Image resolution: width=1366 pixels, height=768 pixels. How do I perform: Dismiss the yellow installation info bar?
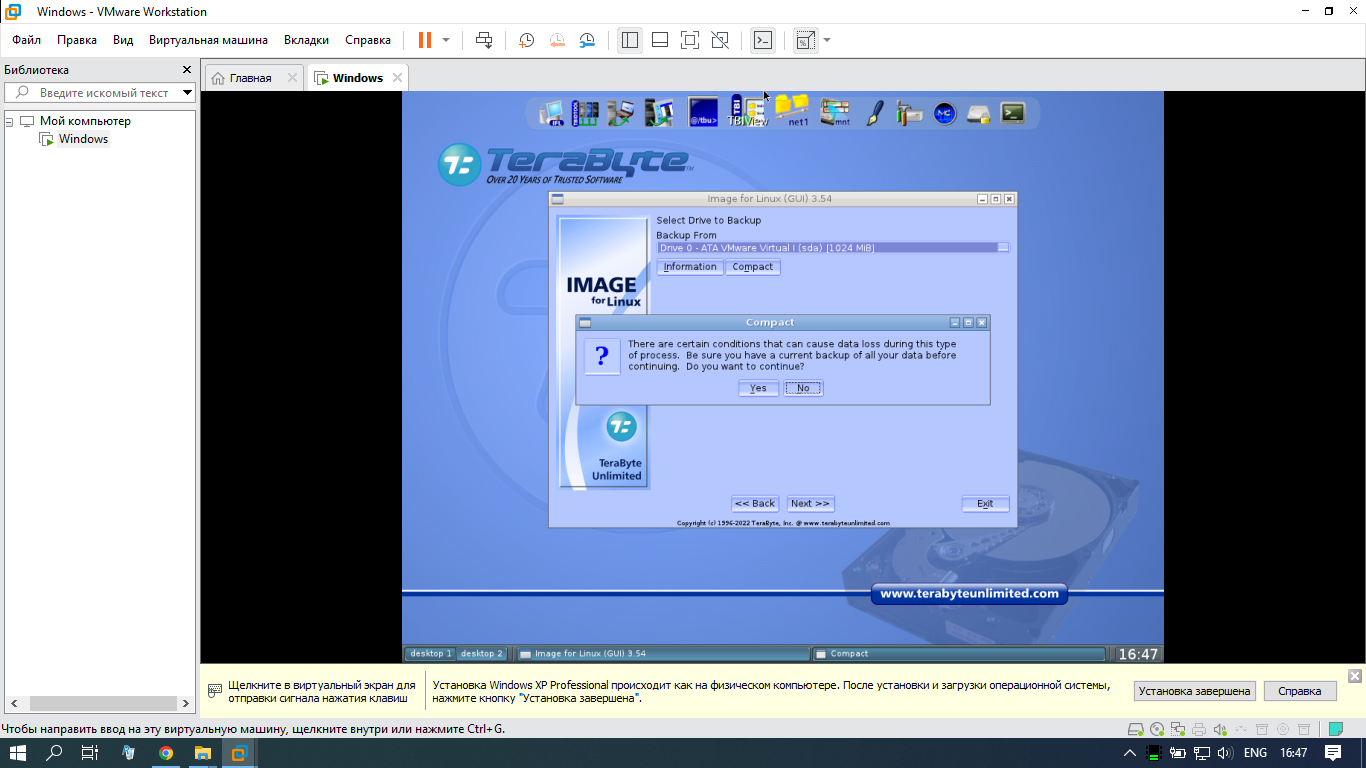pyautogui.click(x=1355, y=676)
